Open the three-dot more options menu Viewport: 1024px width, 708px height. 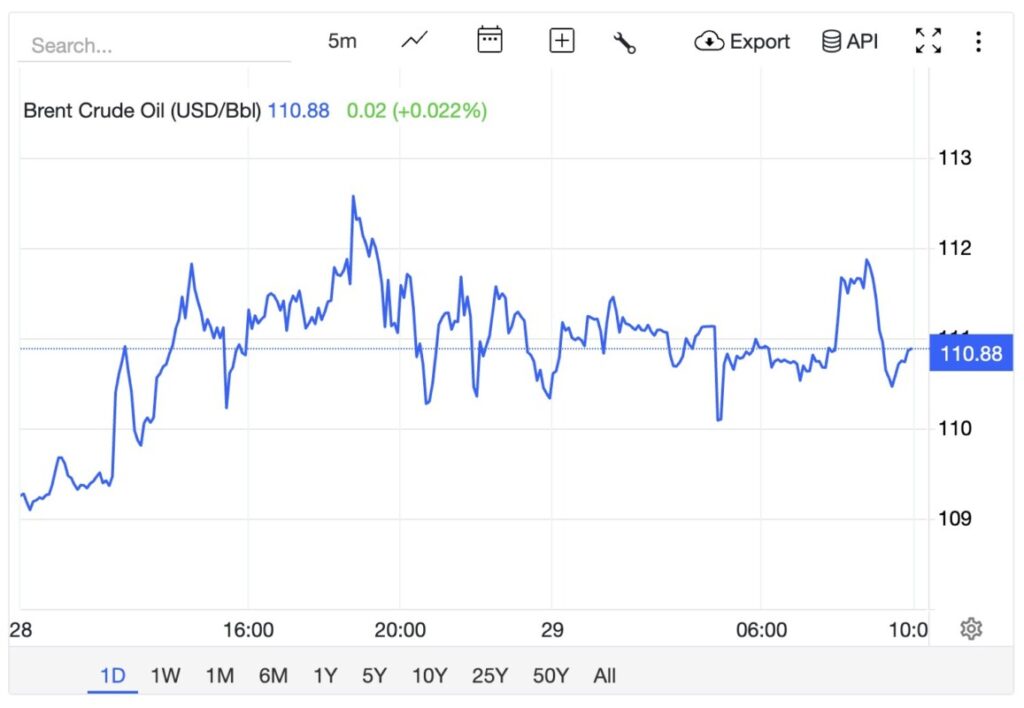point(978,41)
